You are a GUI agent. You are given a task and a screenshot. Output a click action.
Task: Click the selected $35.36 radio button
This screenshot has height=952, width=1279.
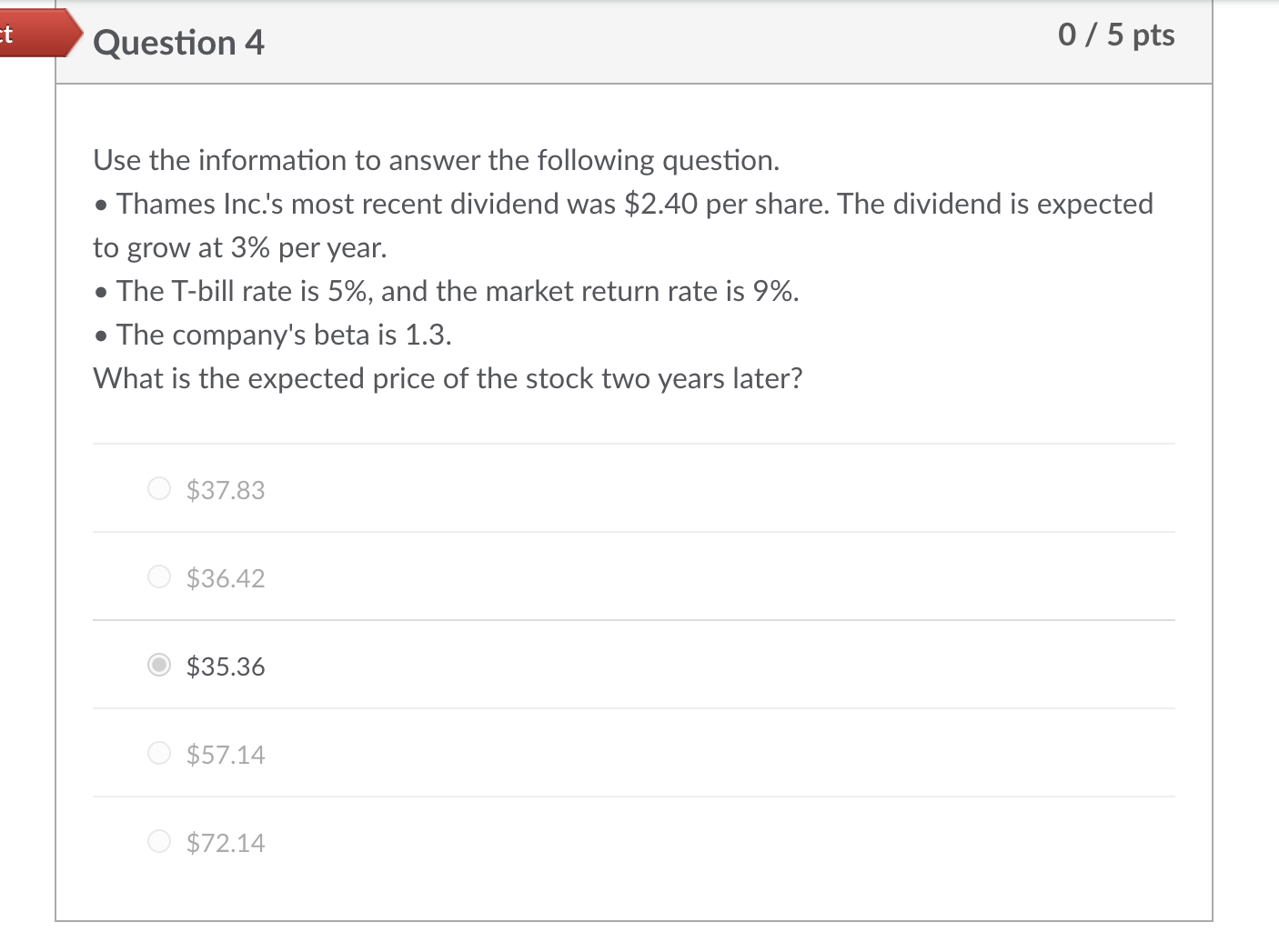click(159, 666)
